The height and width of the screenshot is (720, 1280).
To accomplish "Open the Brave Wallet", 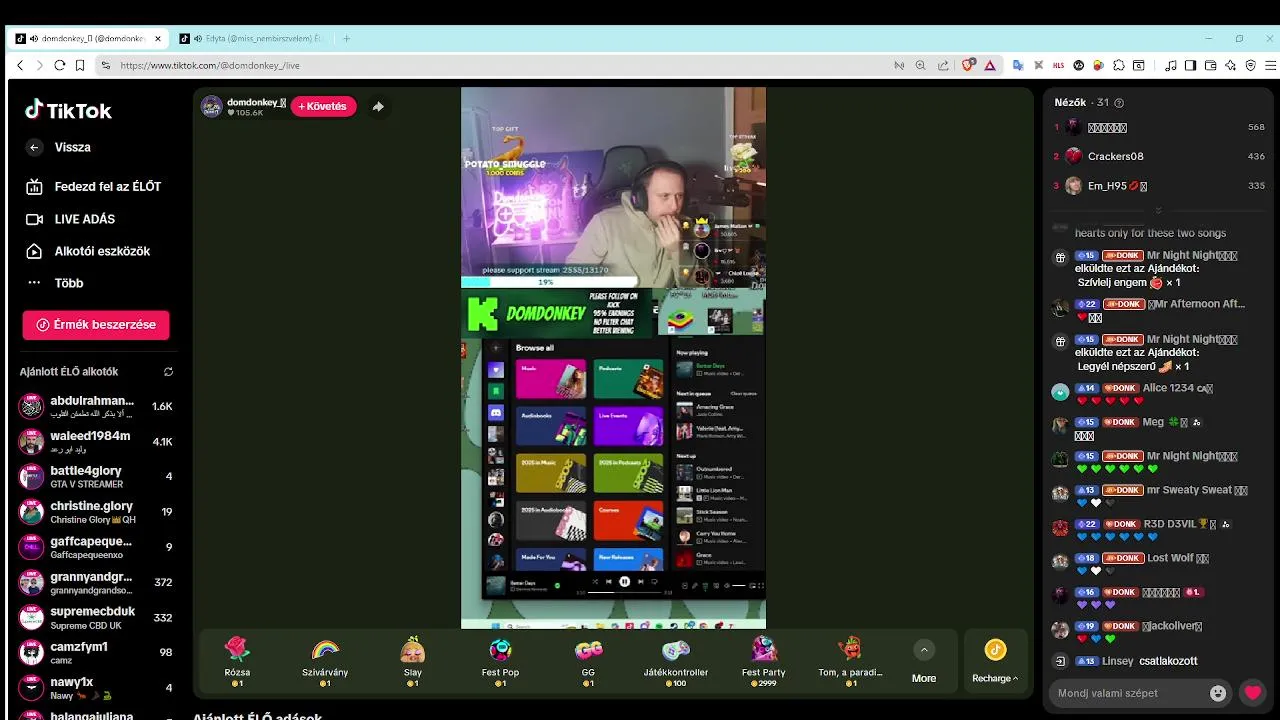I will tap(1210, 65).
